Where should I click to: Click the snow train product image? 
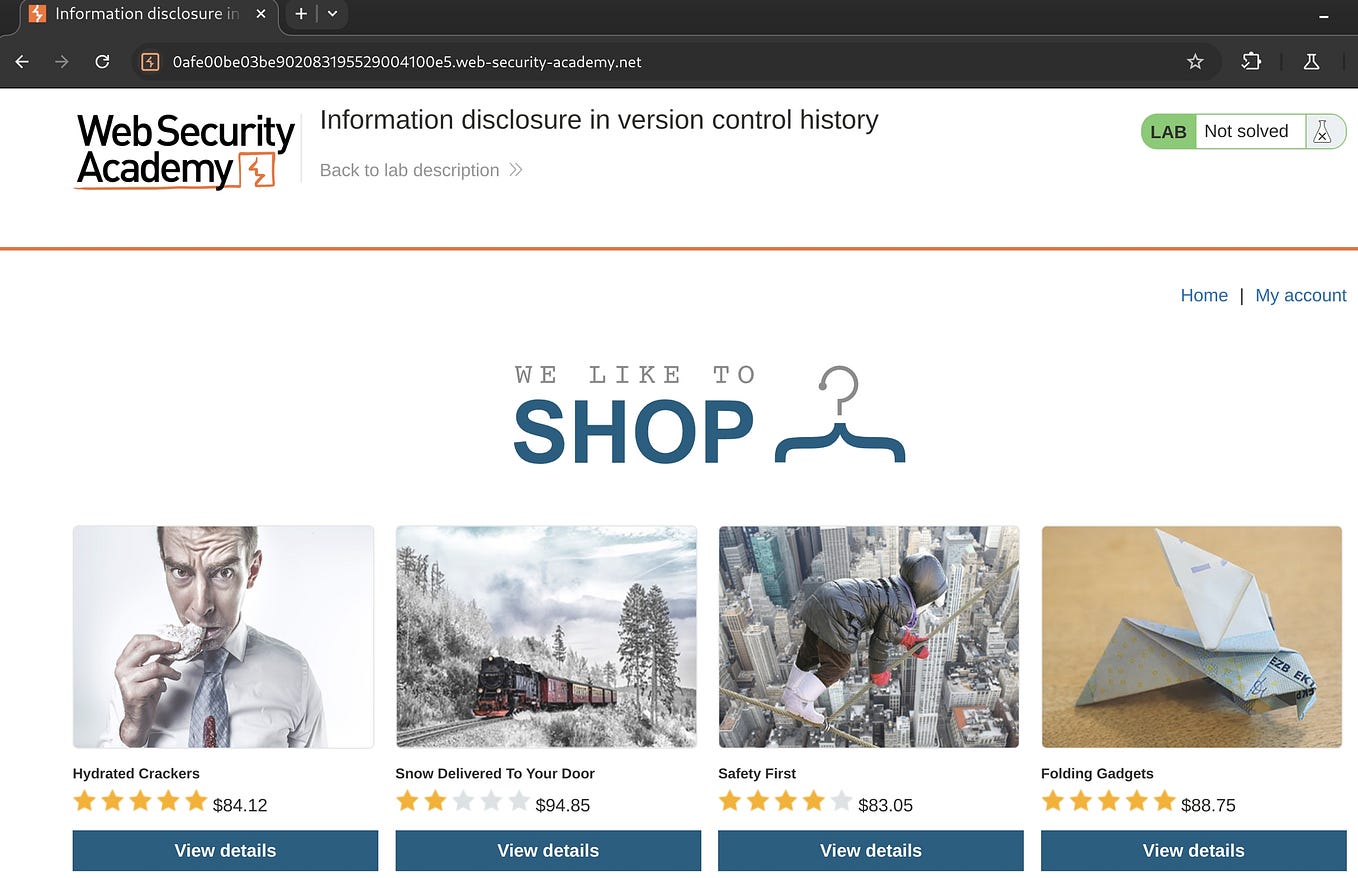click(546, 637)
